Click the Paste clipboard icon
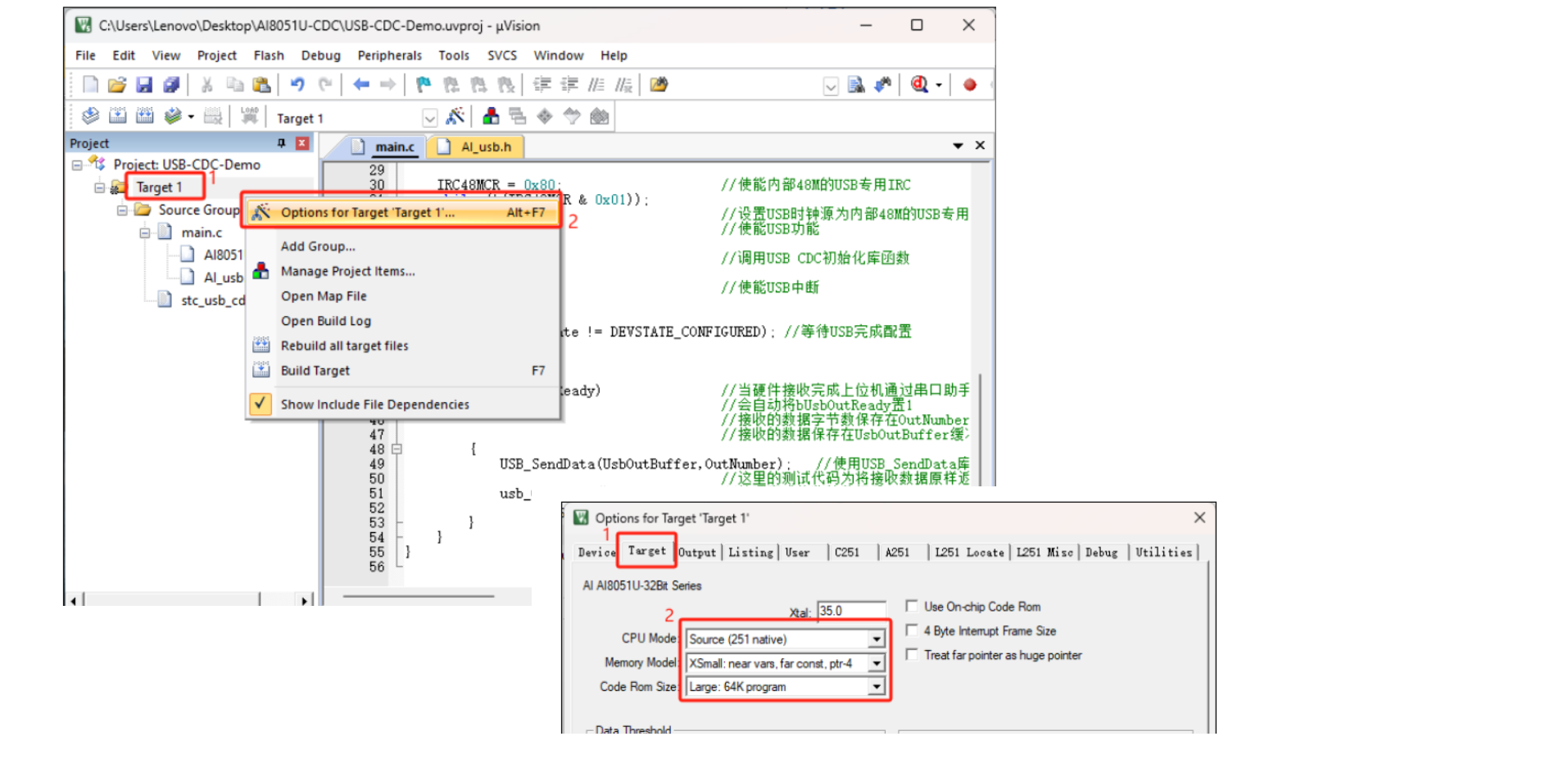This screenshot has height=759, width=1568. point(261,84)
